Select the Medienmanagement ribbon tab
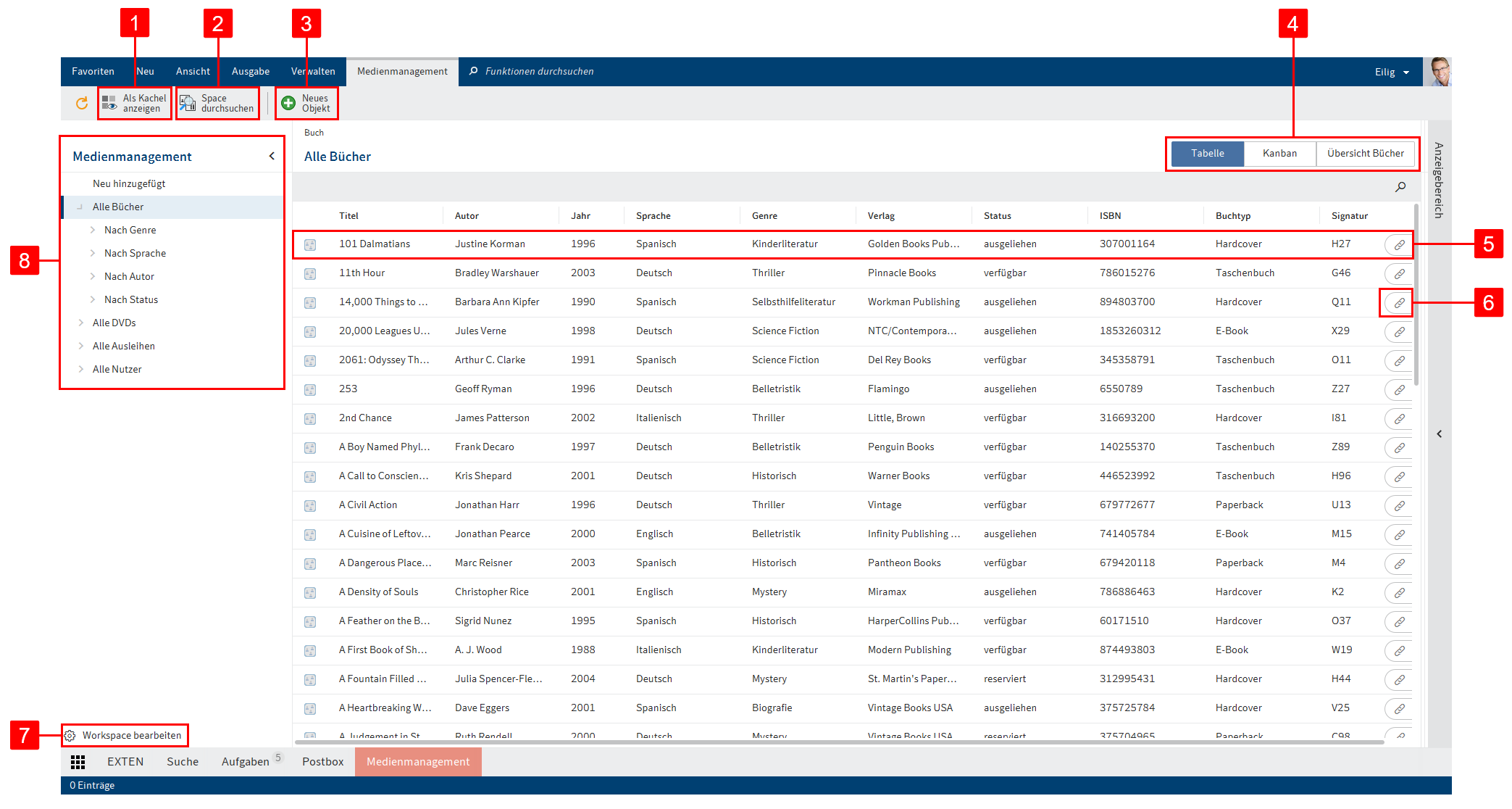Image resolution: width=1512 pixels, height=809 pixels. click(x=402, y=72)
